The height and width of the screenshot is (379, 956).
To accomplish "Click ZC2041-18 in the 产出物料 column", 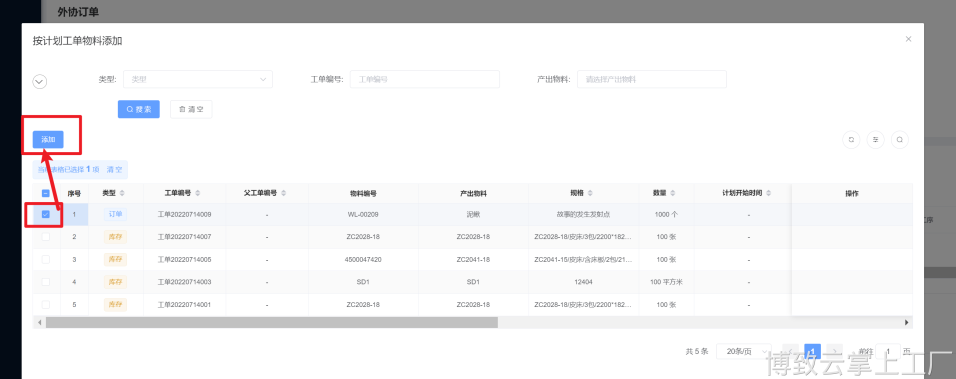I will click(473, 260).
